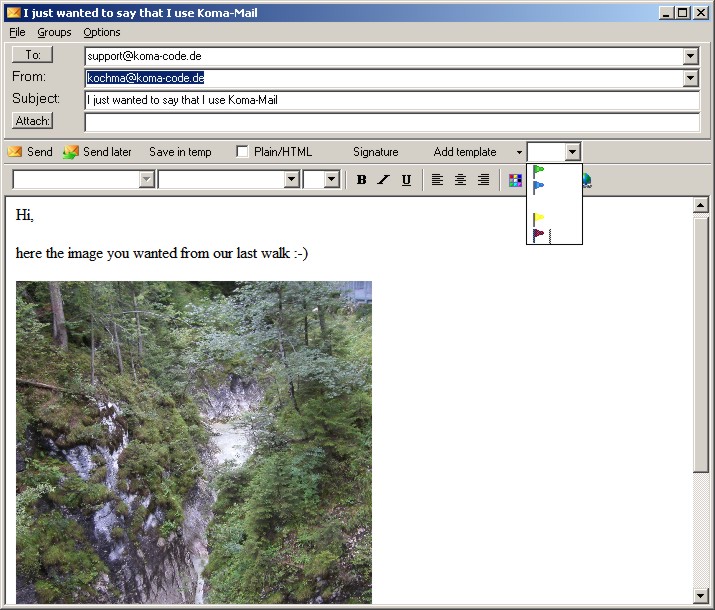Collapse the flag priority combo box
The width and height of the screenshot is (715, 610).
coord(572,152)
